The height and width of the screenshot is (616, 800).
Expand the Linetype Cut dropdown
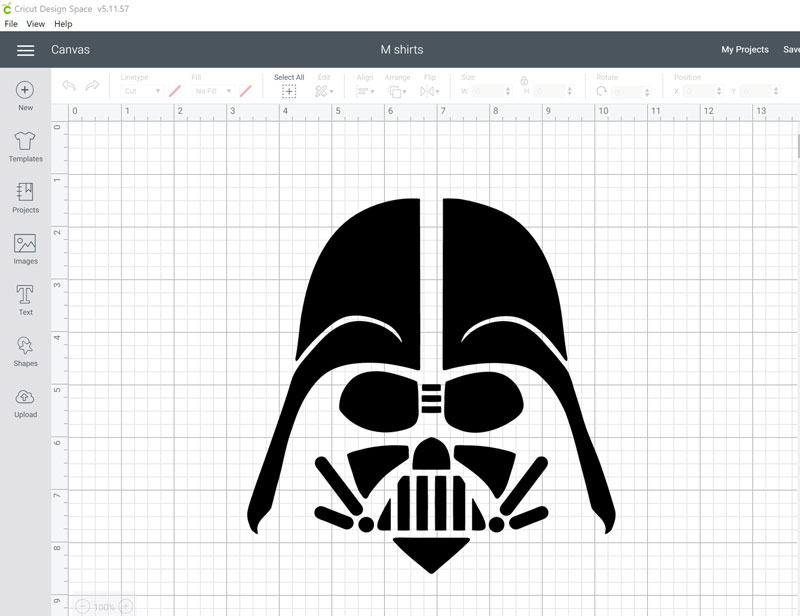(142, 91)
